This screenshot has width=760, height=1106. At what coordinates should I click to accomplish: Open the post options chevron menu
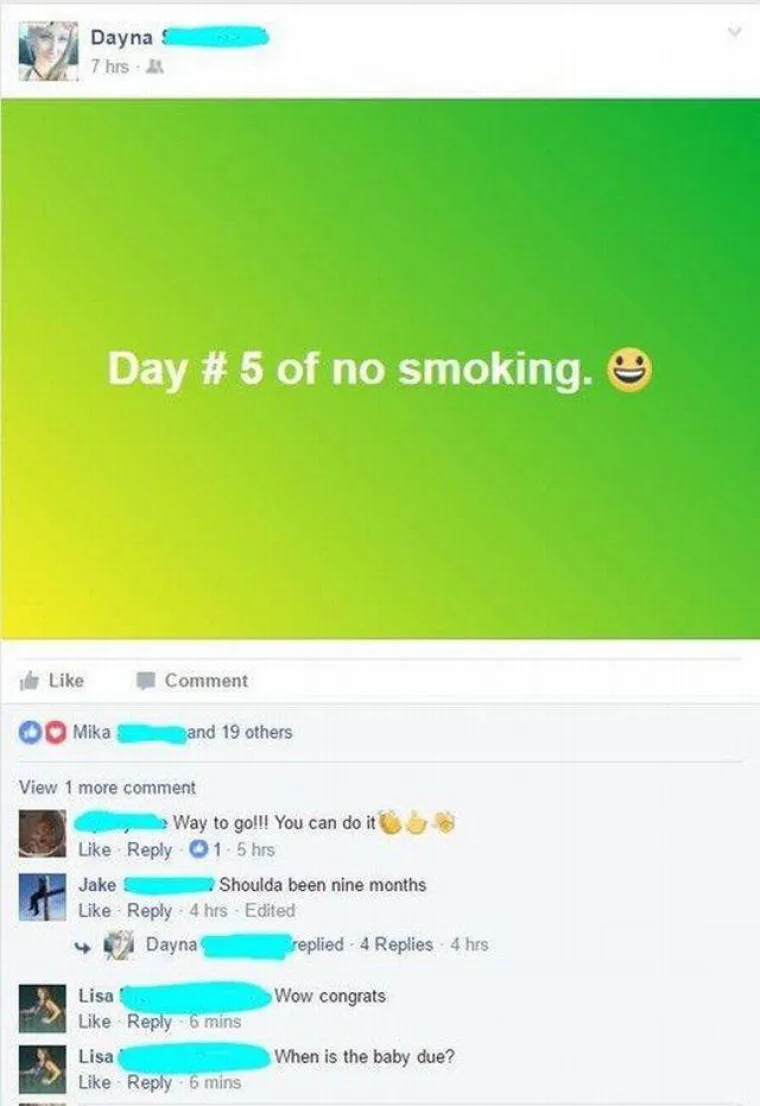pyautogui.click(x=735, y=32)
